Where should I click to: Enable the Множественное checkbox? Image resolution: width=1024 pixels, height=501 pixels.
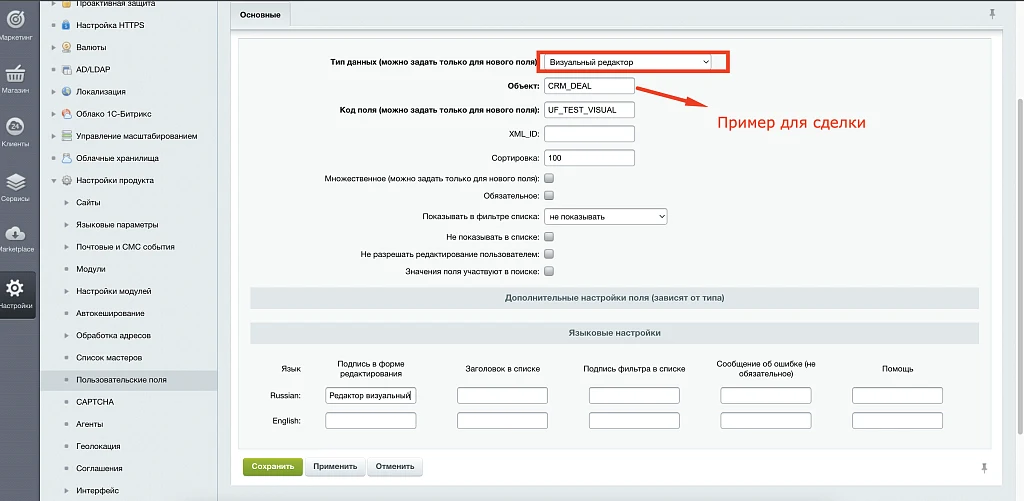[x=549, y=178]
